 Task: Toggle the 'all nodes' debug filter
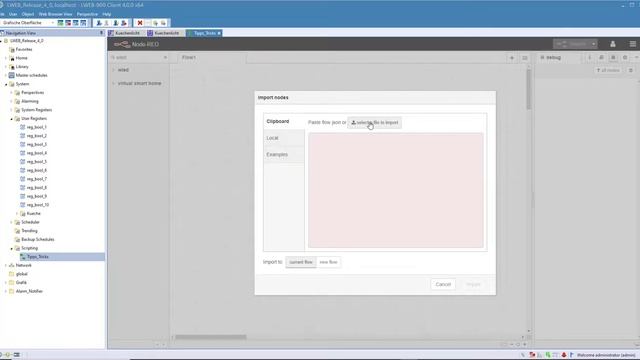coord(608,70)
